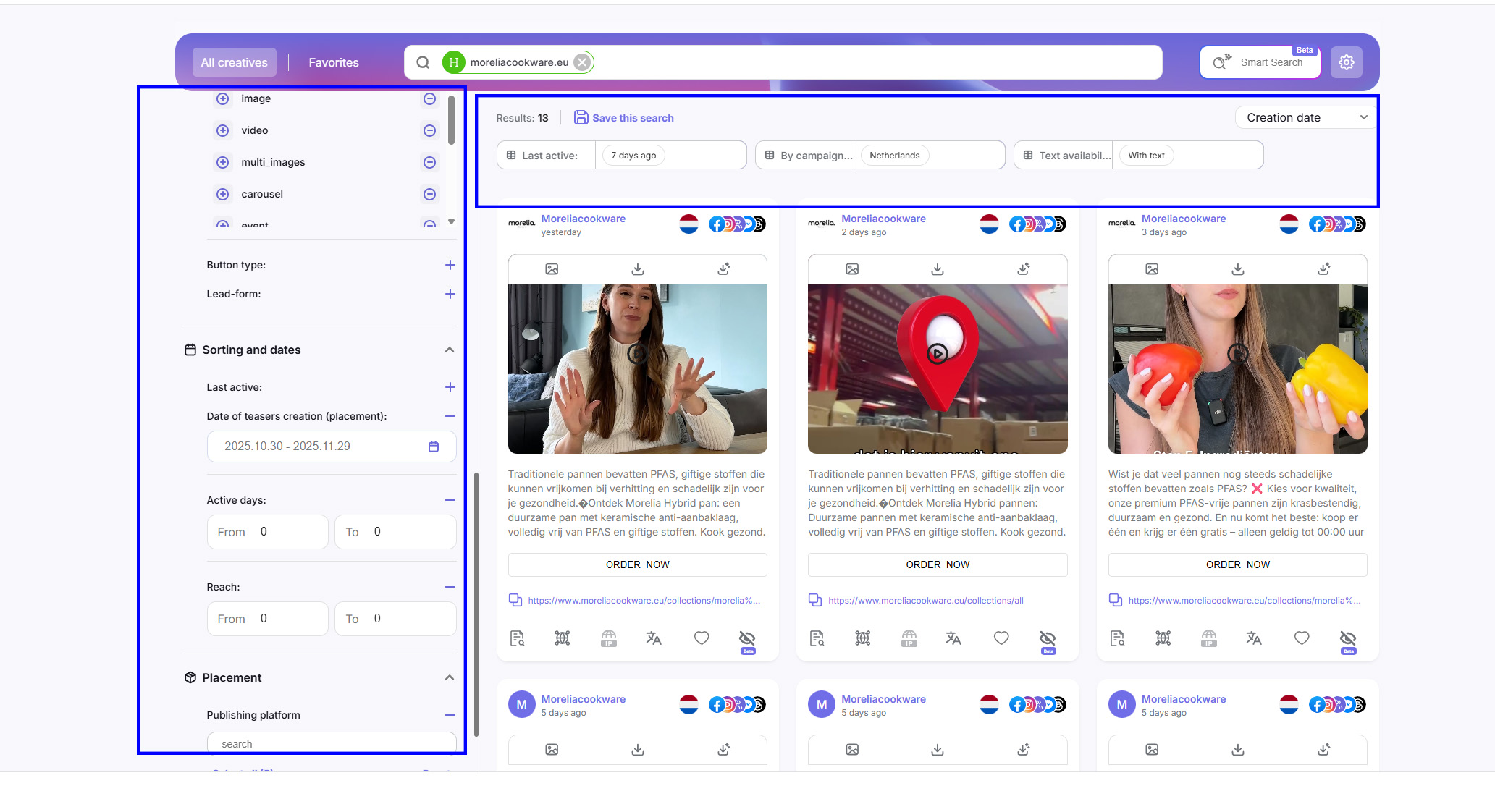Switch to the Favorites tab
Image resolution: width=1495 pixels, height=812 pixels.
tap(333, 63)
